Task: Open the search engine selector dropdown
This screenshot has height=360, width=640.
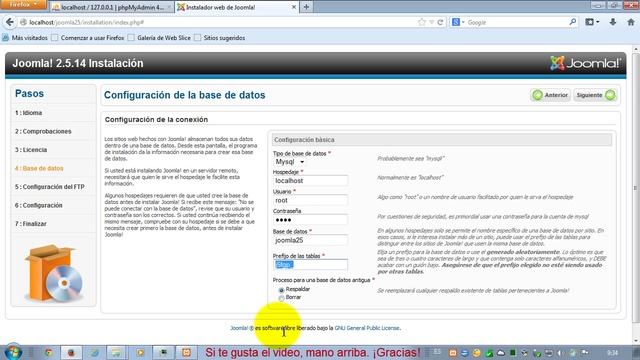Action: [458, 22]
